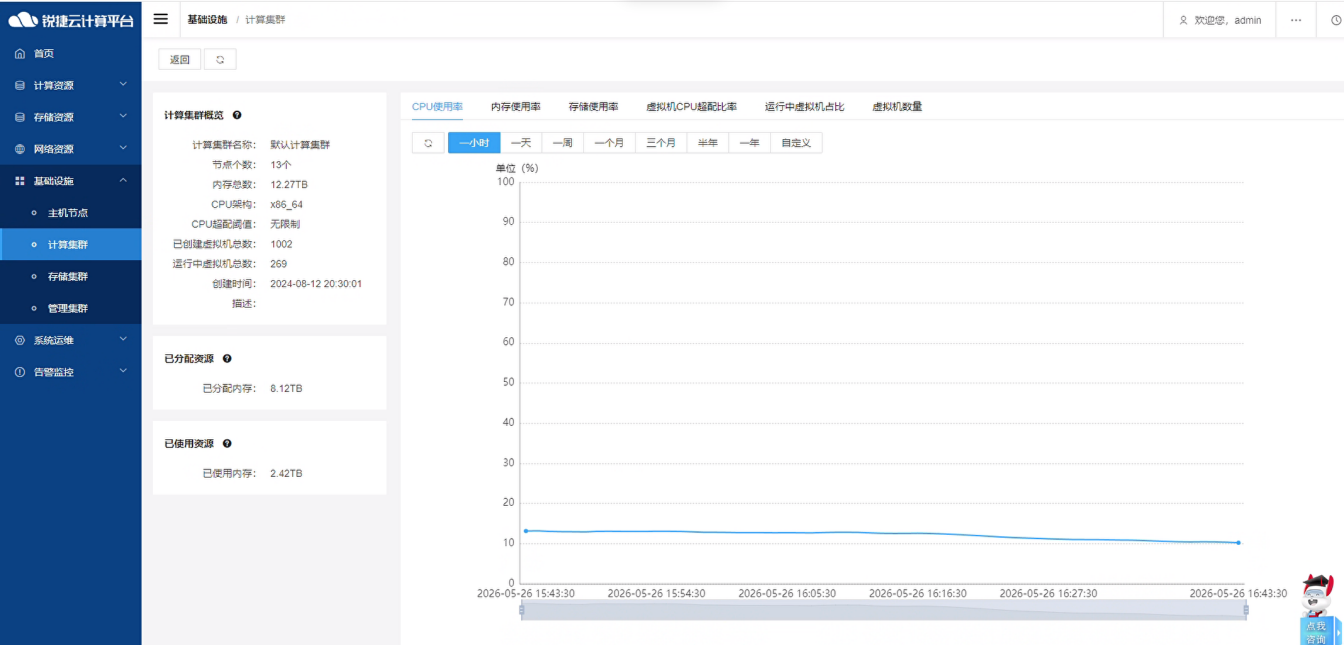Click the 2.42TB used memory value
This screenshot has height=645, width=1344.
tap(286, 473)
